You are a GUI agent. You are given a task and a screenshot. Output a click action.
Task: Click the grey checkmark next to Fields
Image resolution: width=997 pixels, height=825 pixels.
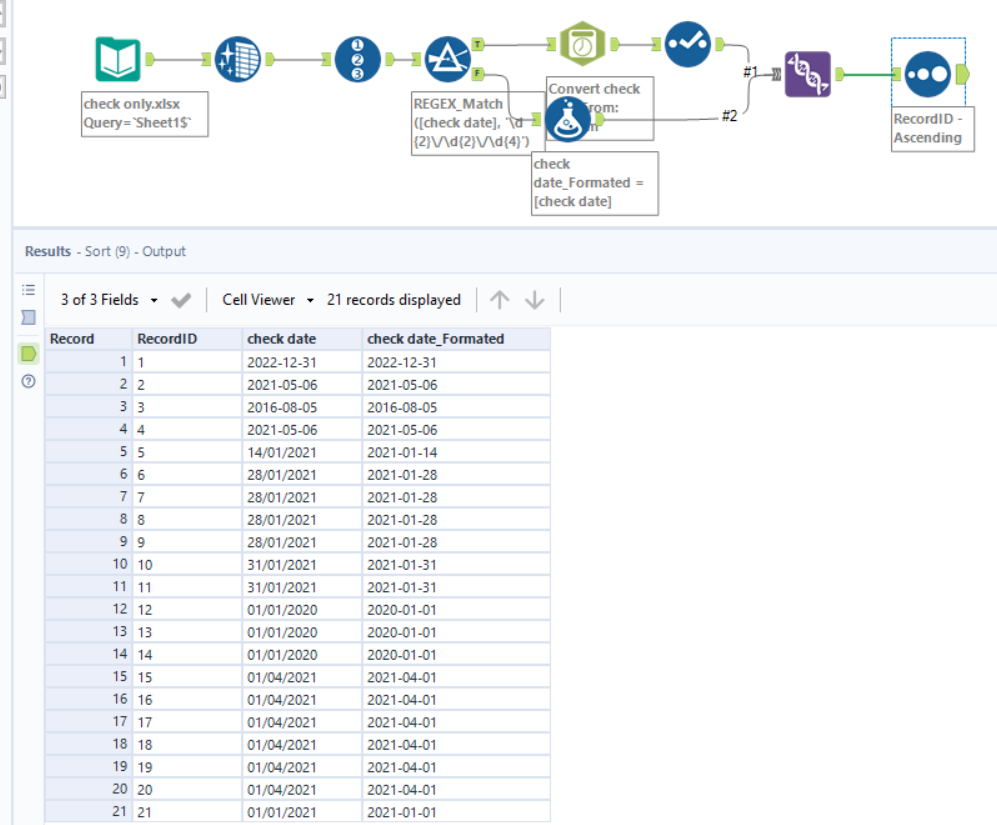click(x=181, y=300)
